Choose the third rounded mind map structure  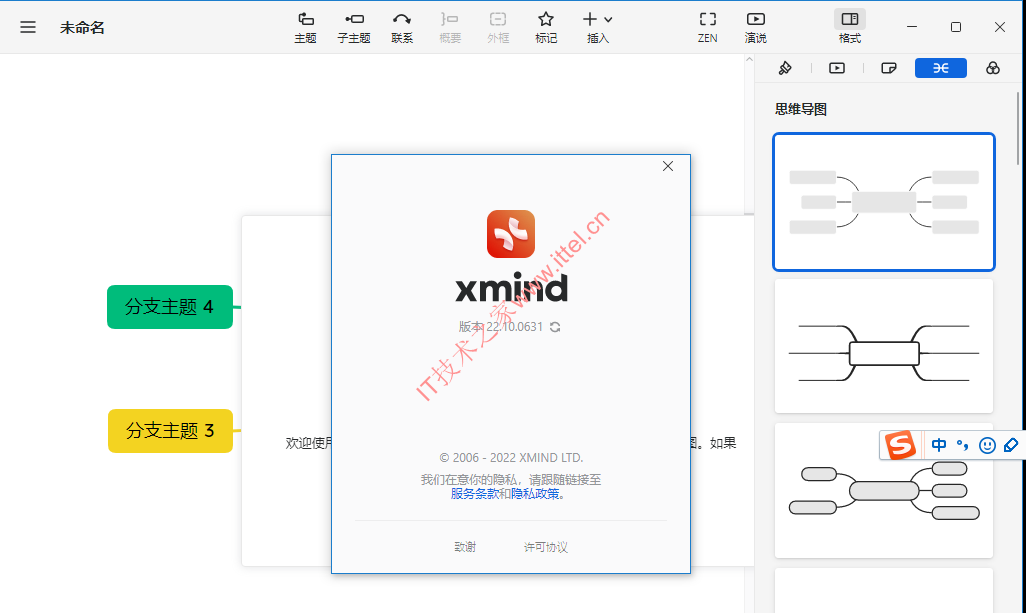tap(884, 491)
